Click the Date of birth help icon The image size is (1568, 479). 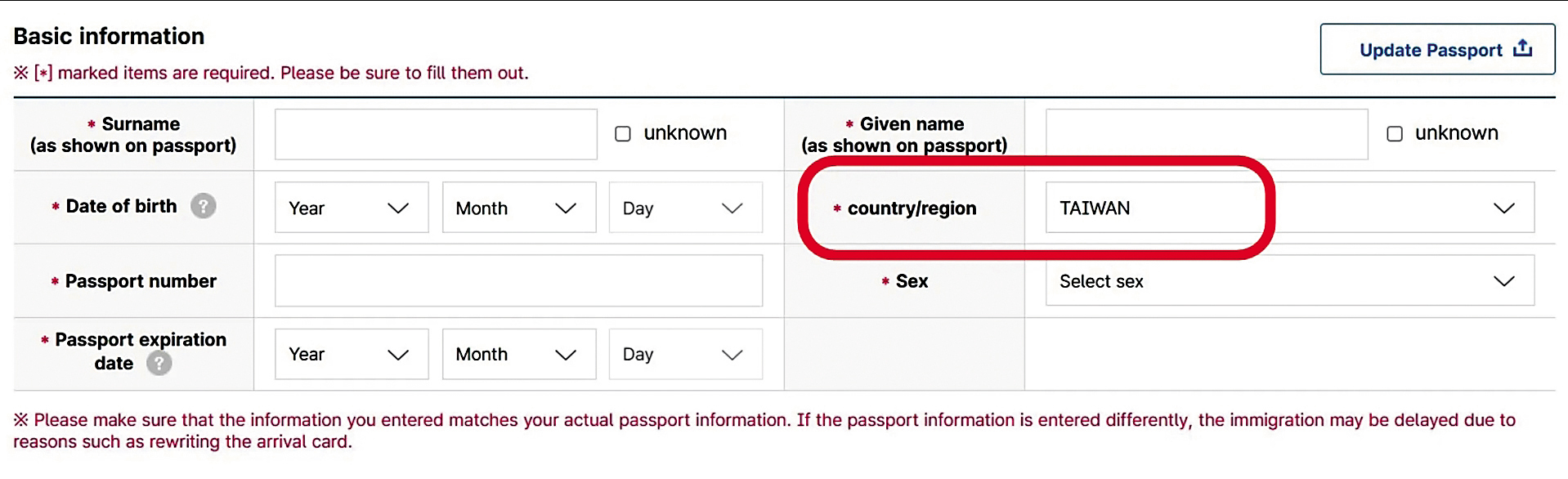click(x=204, y=206)
